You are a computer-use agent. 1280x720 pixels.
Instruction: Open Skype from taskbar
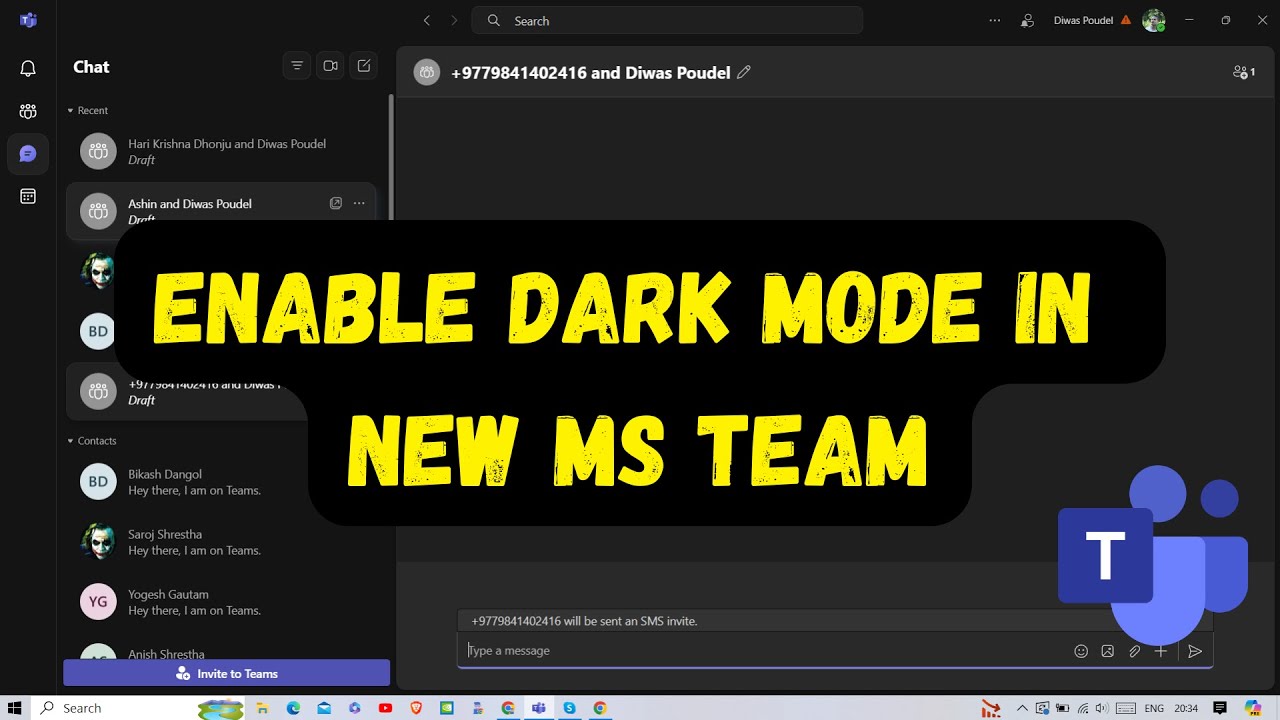pyautogui.click(x=569, y=708)
